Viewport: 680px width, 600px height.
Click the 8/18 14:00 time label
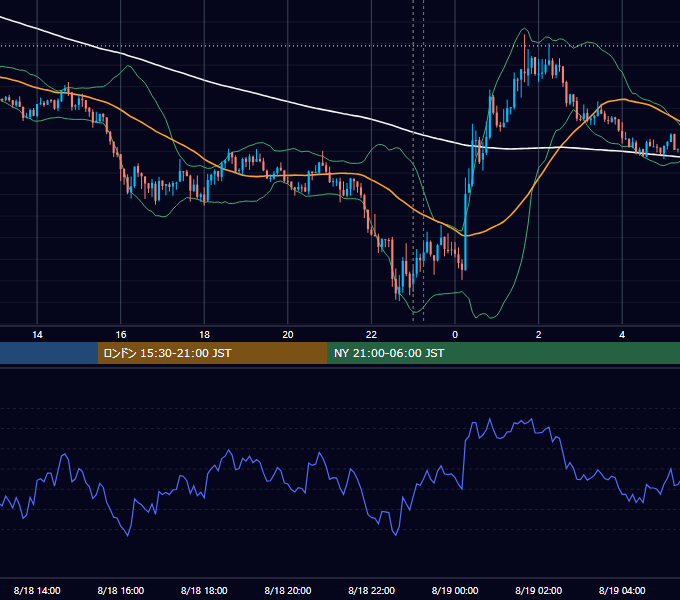coord(37,590)
